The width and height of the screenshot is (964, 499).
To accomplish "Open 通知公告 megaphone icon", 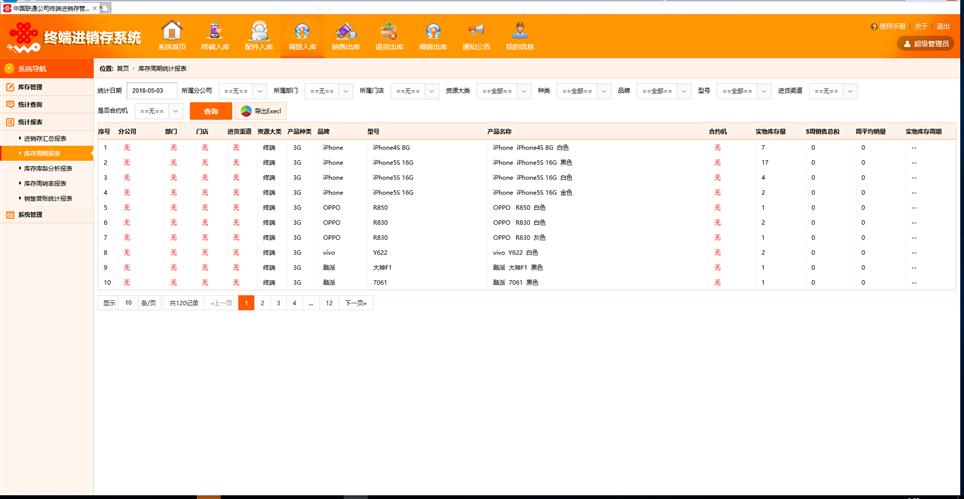I will (476, 36).
